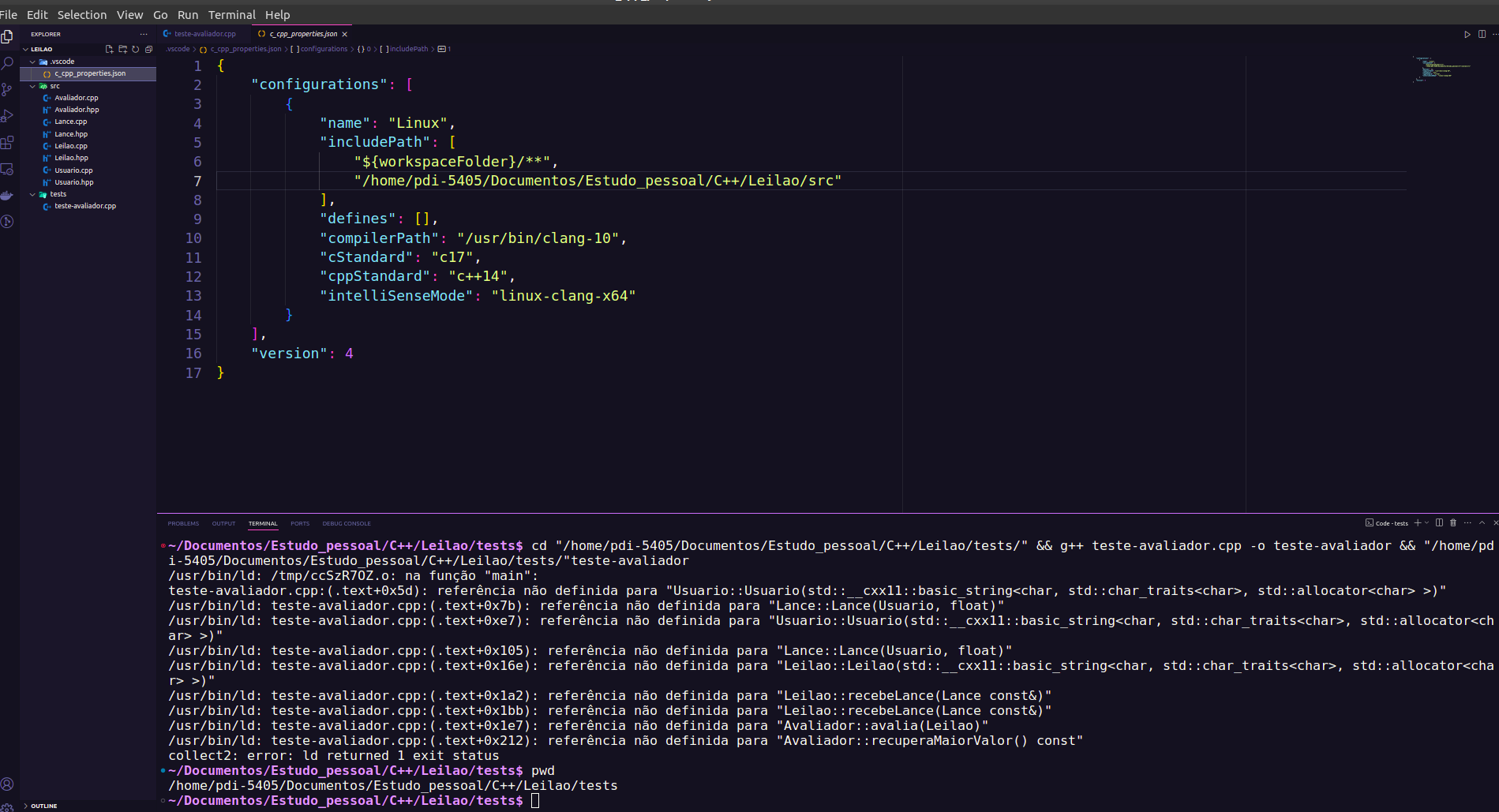Open the Accounts menu icon

pos(7,784)
